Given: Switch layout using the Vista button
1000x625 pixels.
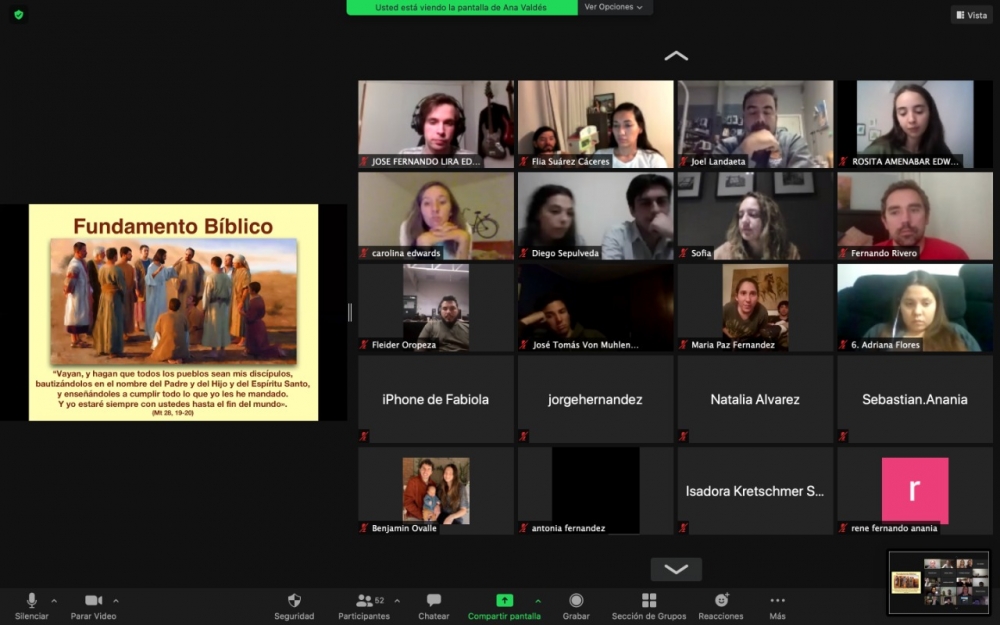Looking at the screenshot, I should tap(971, 15).
